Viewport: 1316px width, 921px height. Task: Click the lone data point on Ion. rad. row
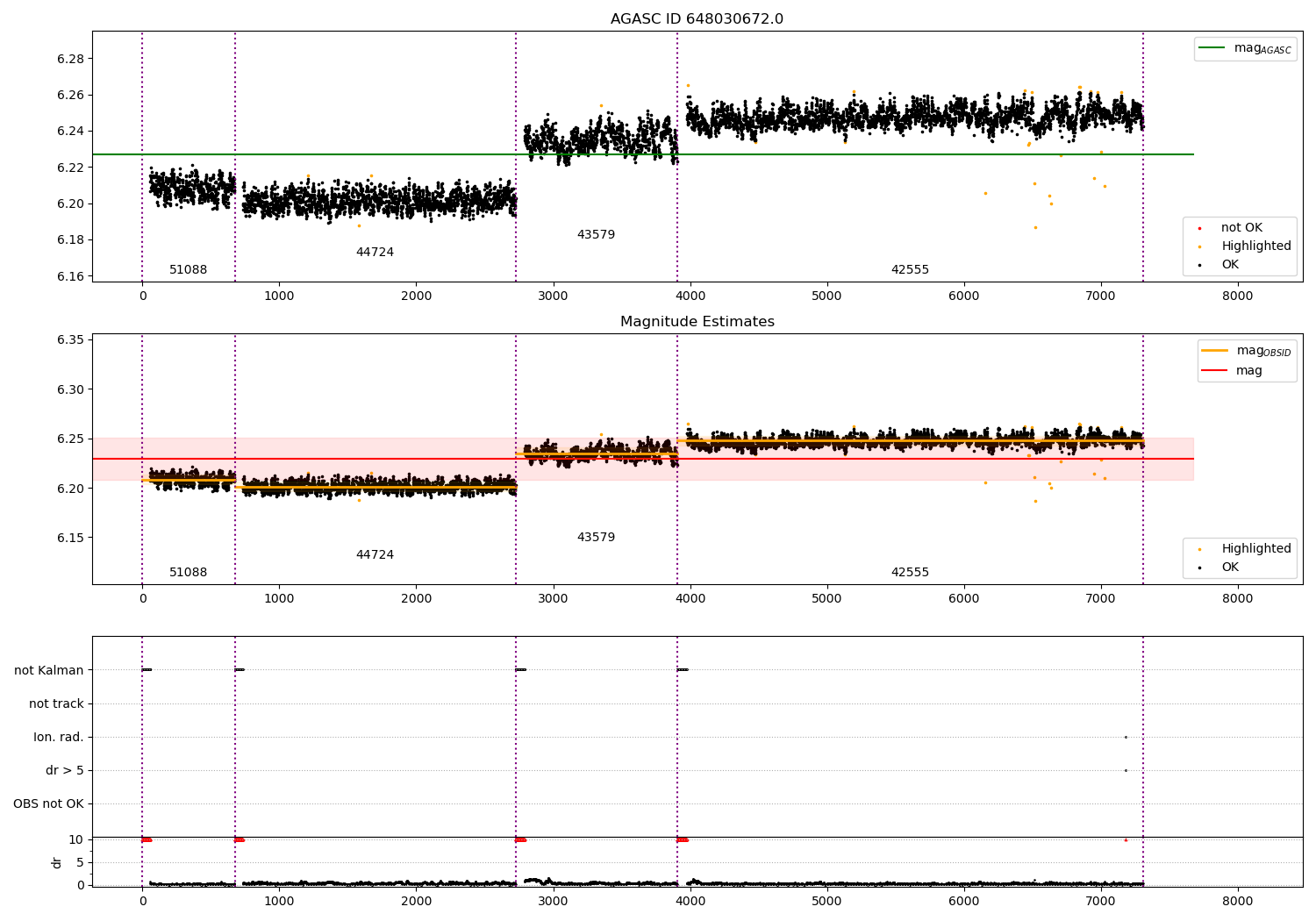point(1126,737)
